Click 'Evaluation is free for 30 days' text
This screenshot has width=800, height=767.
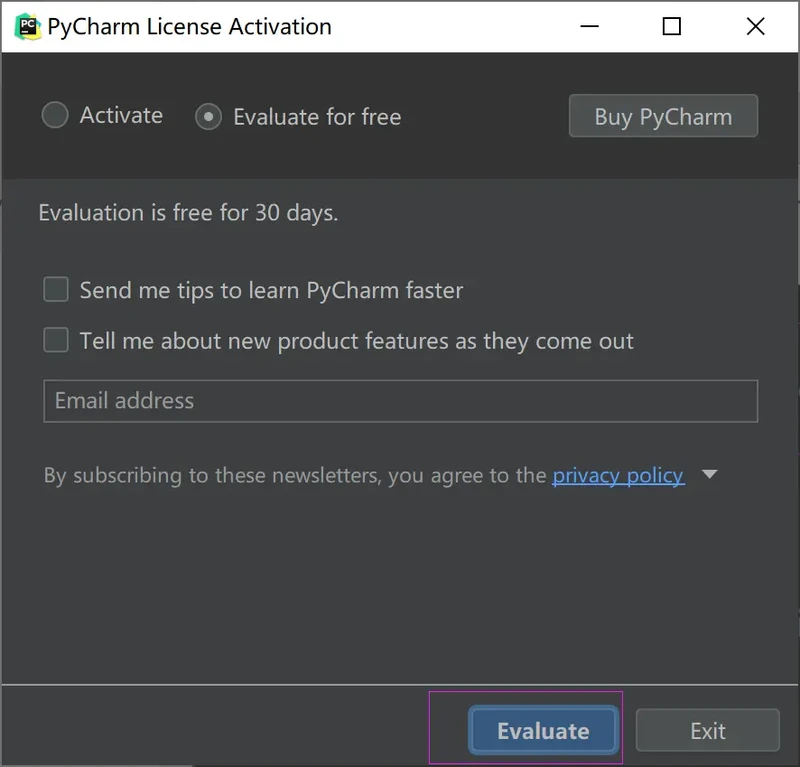pos(188,213)
